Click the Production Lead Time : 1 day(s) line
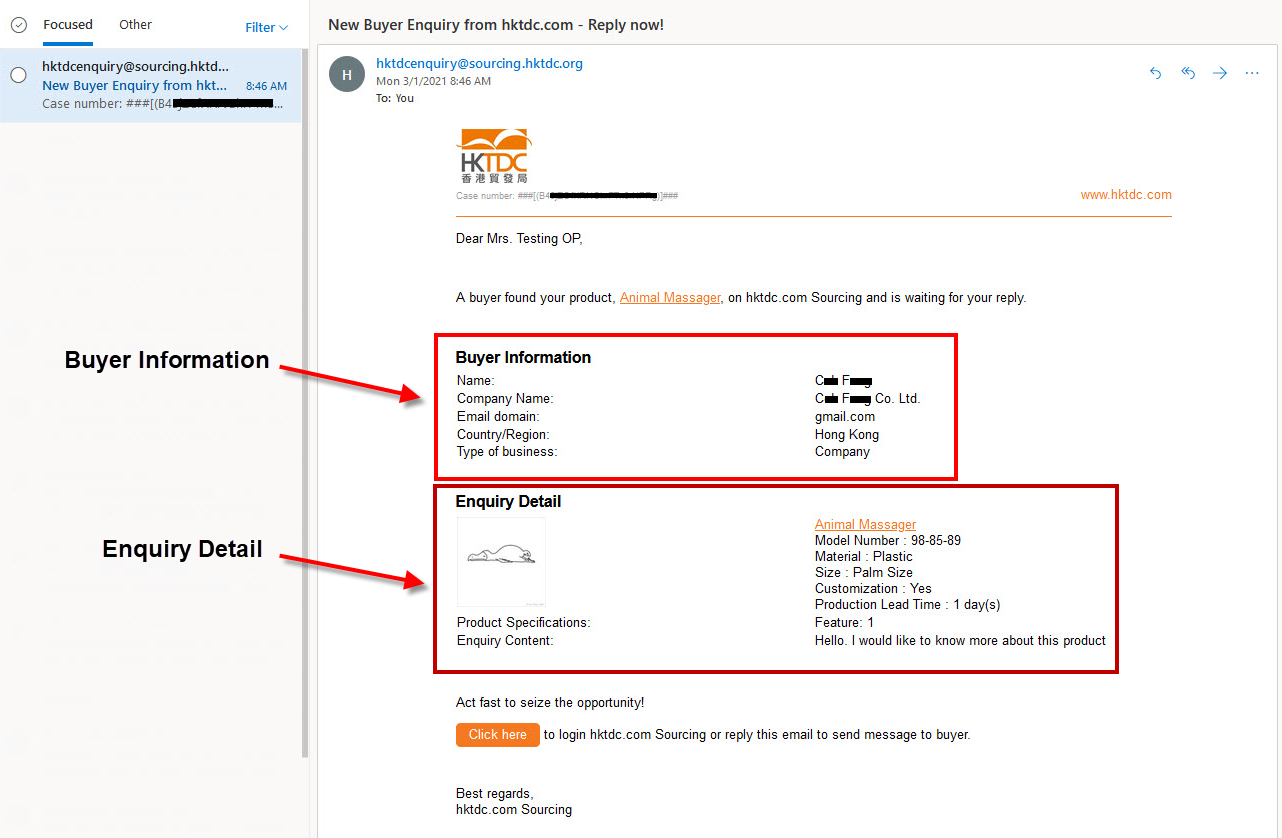The width and height of the screenshot is (1282, 838). pos(908,605)
